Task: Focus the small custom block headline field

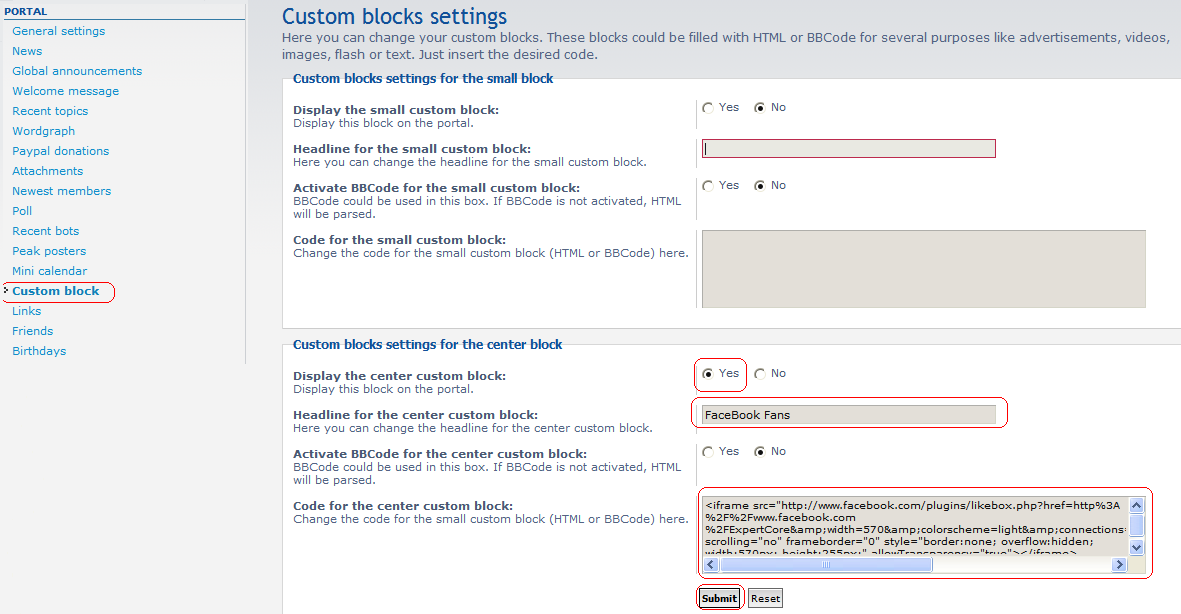Action: click(849, 149)
